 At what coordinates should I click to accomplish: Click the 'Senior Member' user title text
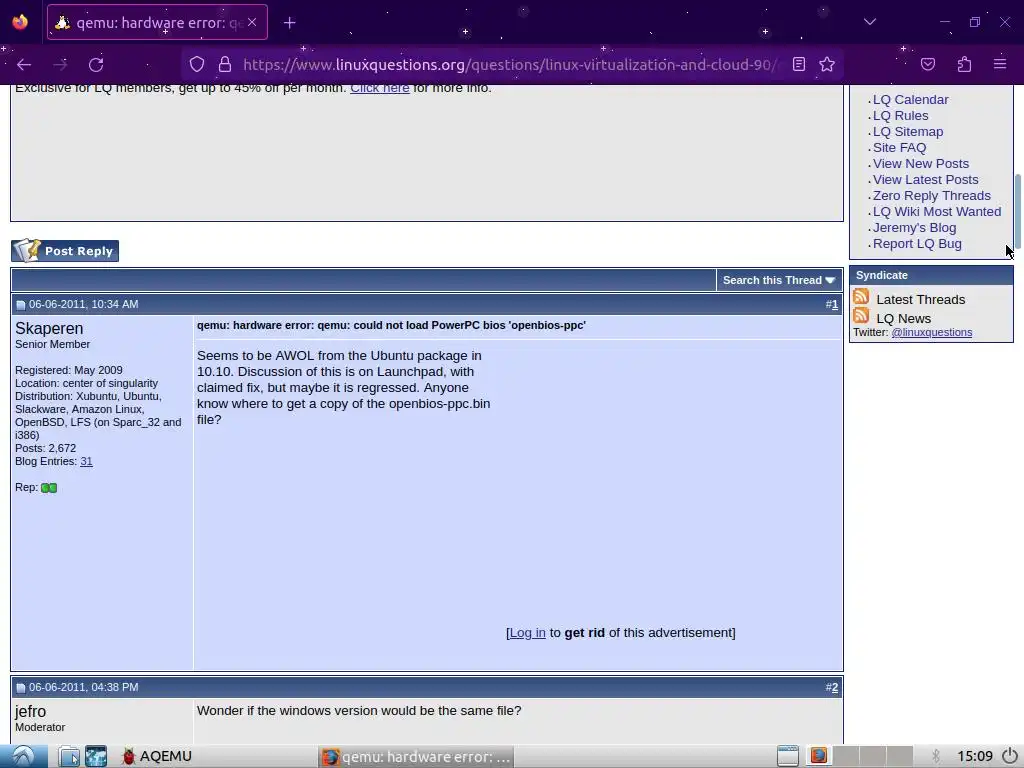coord(52,344)
